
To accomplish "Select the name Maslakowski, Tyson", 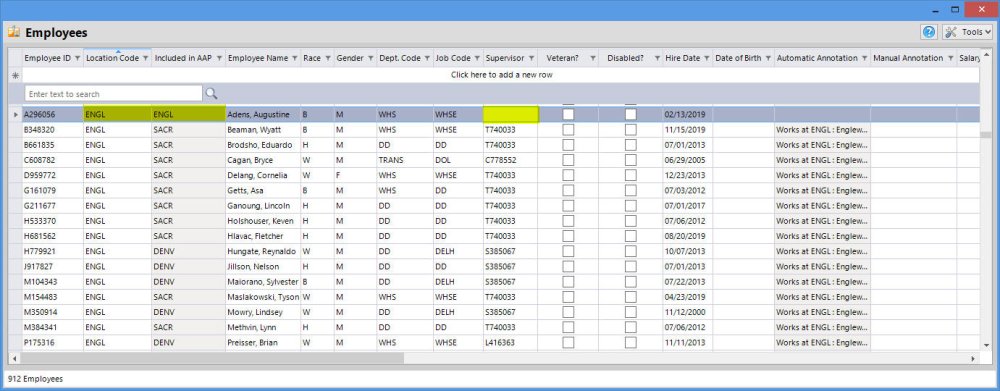I will [x=263, y=297].
